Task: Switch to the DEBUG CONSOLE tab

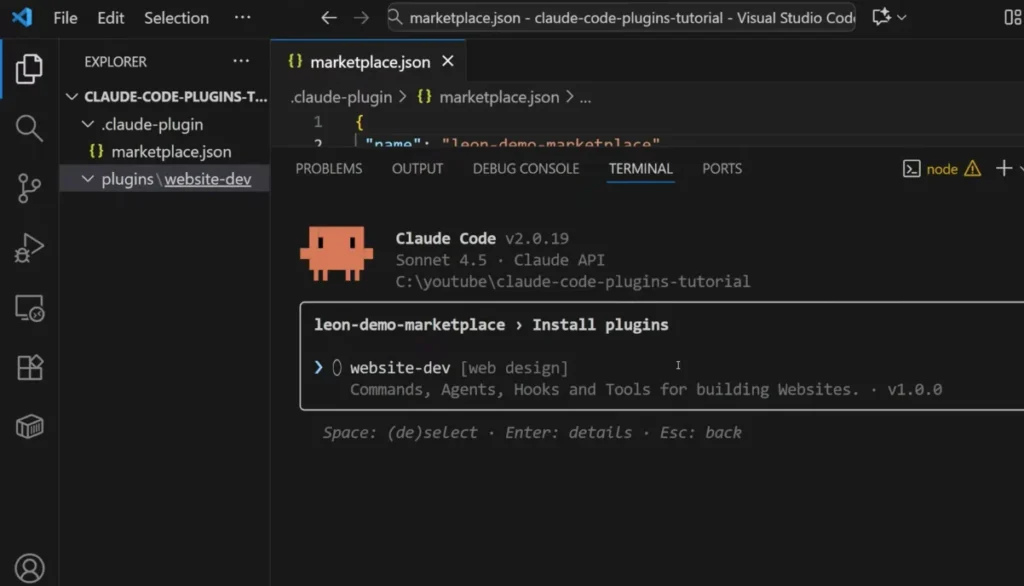Action: (524, 169)
